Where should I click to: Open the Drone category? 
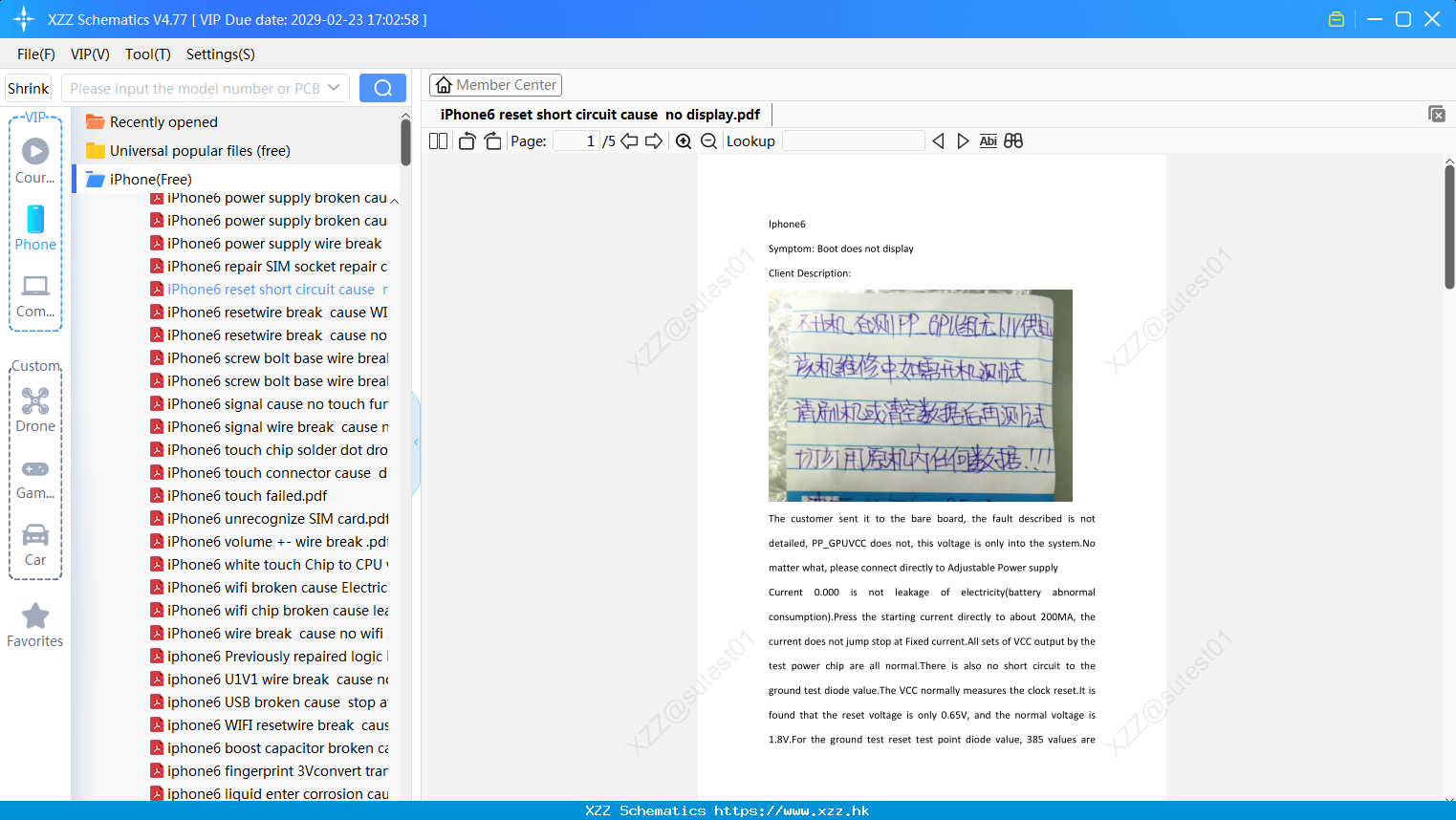[35, 410]
